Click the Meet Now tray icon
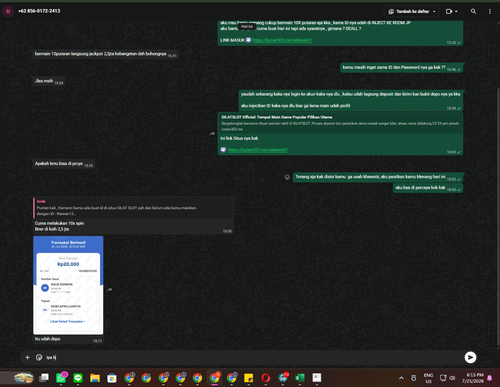The image size is (500, 387). point(413,378)
